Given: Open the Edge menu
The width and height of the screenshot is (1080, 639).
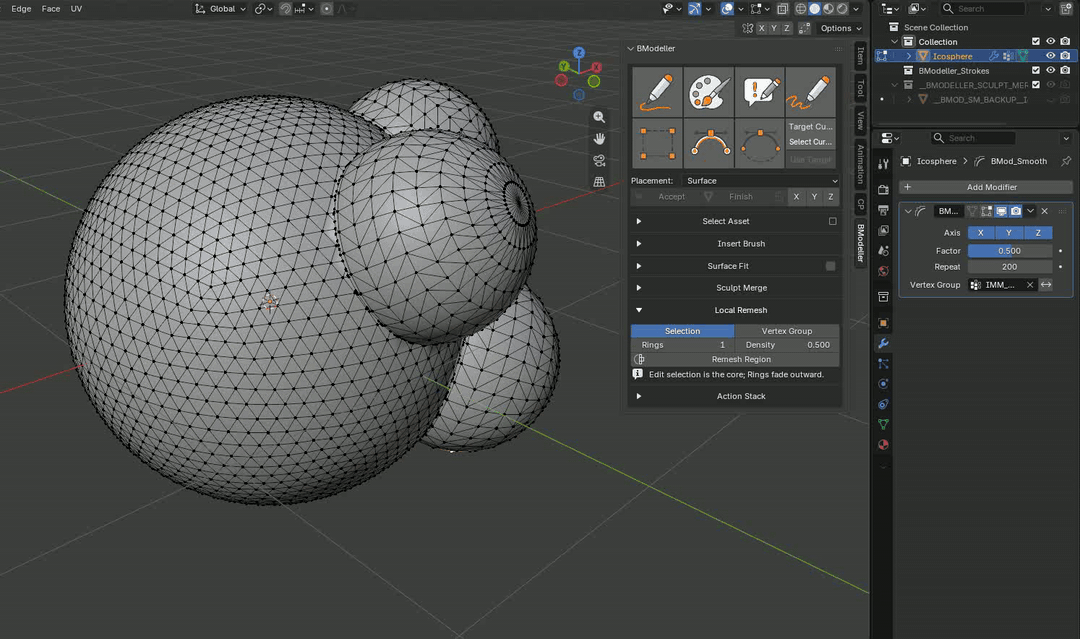Looking at the screenshot, I should click(21, 9).
